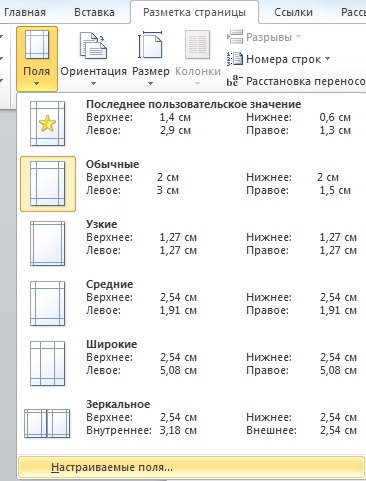Click the Средние preset title

click(x=109, y=284)
